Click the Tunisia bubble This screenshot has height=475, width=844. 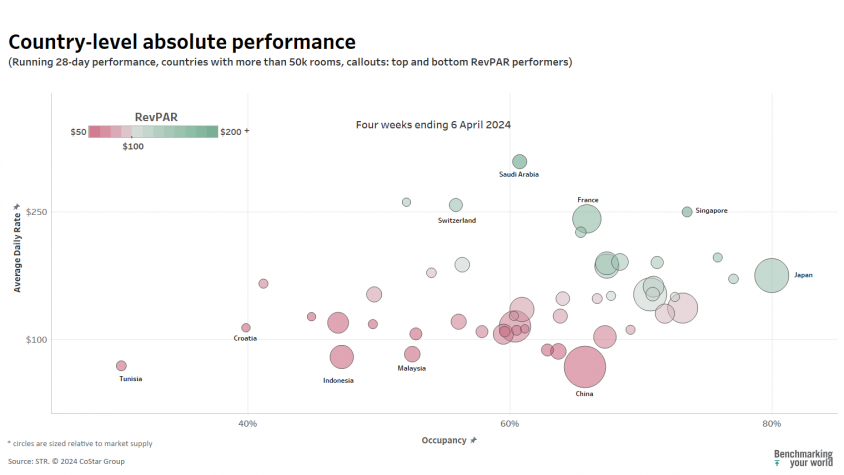click(x=121, y=366)
